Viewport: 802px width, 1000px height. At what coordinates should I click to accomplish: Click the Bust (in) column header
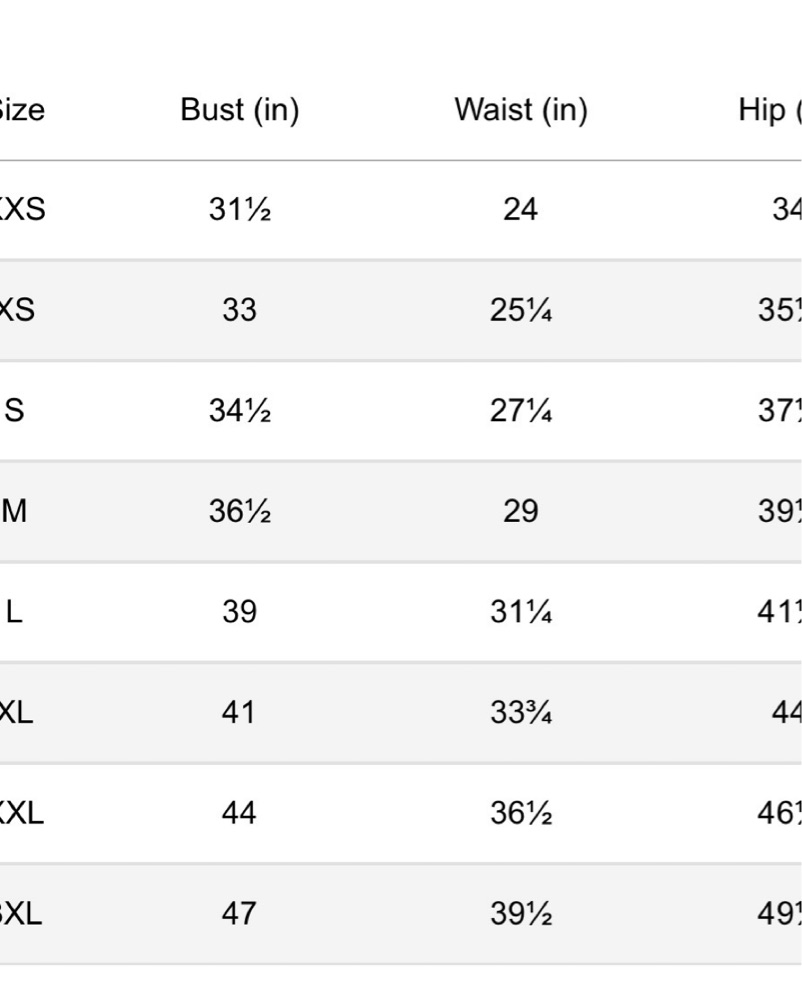tap(240, 110)
